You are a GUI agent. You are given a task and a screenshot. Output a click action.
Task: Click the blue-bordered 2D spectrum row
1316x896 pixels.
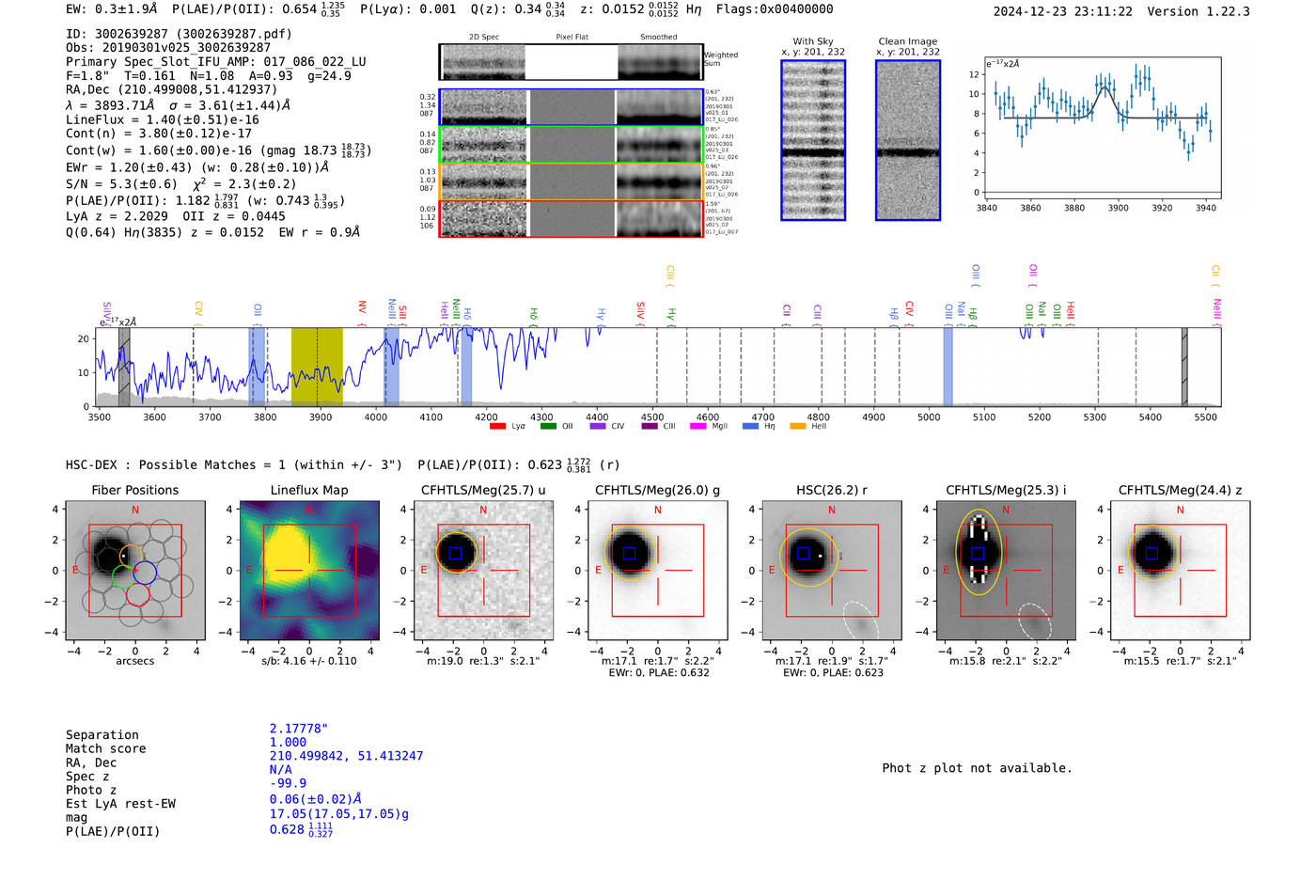coord(572,107)
